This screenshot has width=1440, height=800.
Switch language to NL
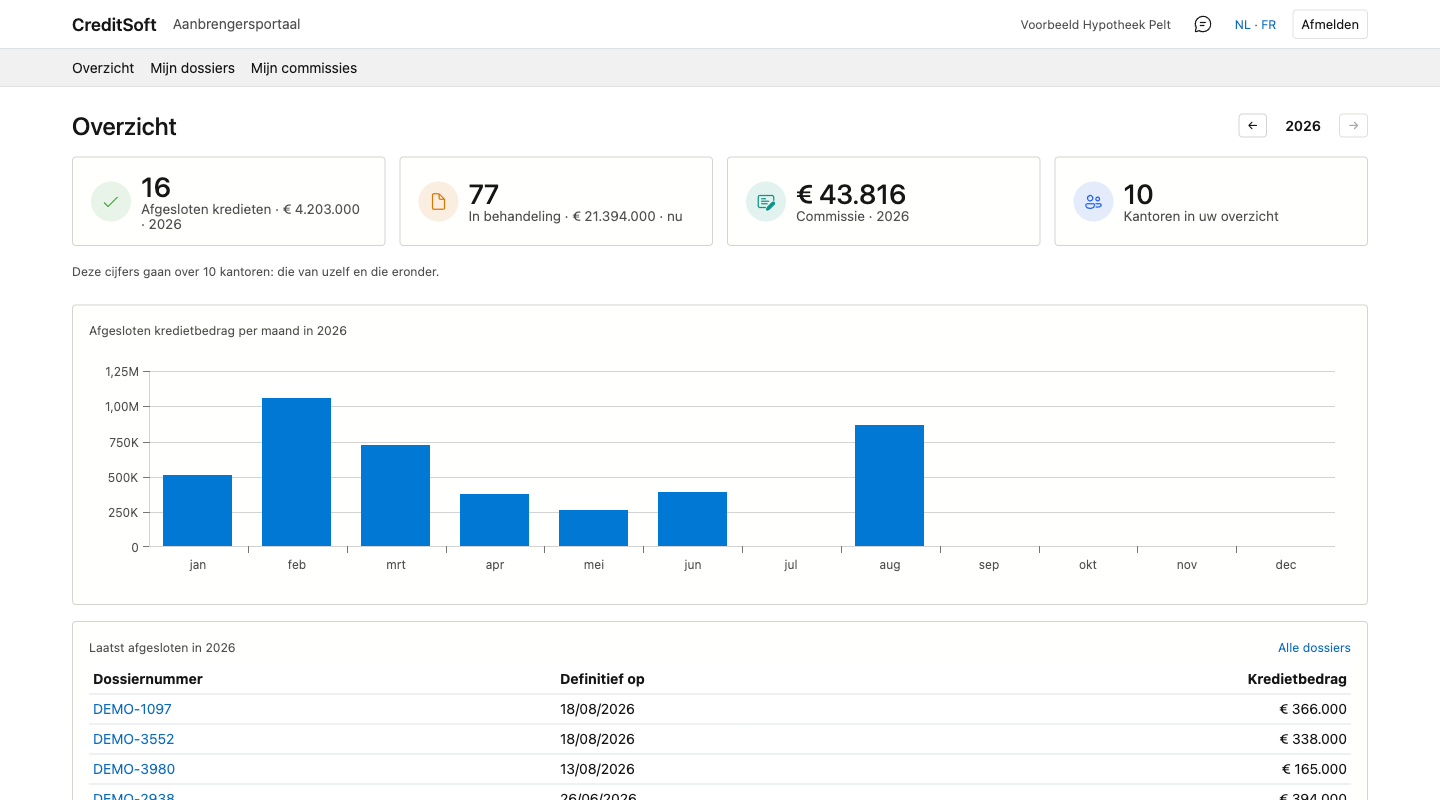point(1242,25)
